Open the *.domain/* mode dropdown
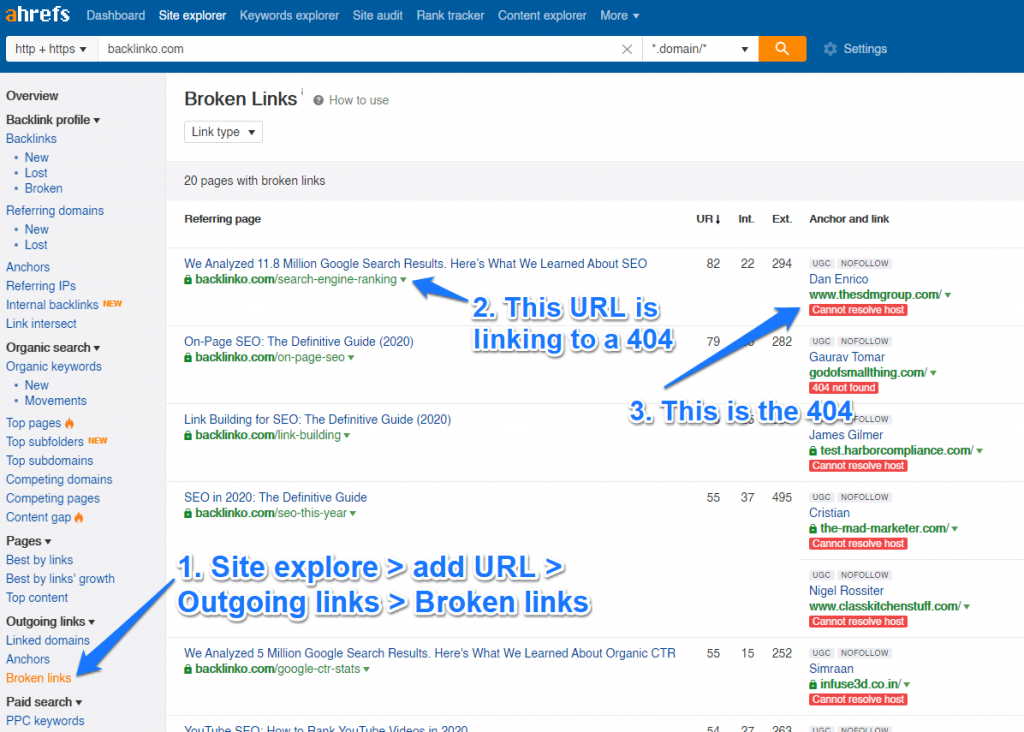The width and height of the screenshot is (1024, 732). pos(700,49)
